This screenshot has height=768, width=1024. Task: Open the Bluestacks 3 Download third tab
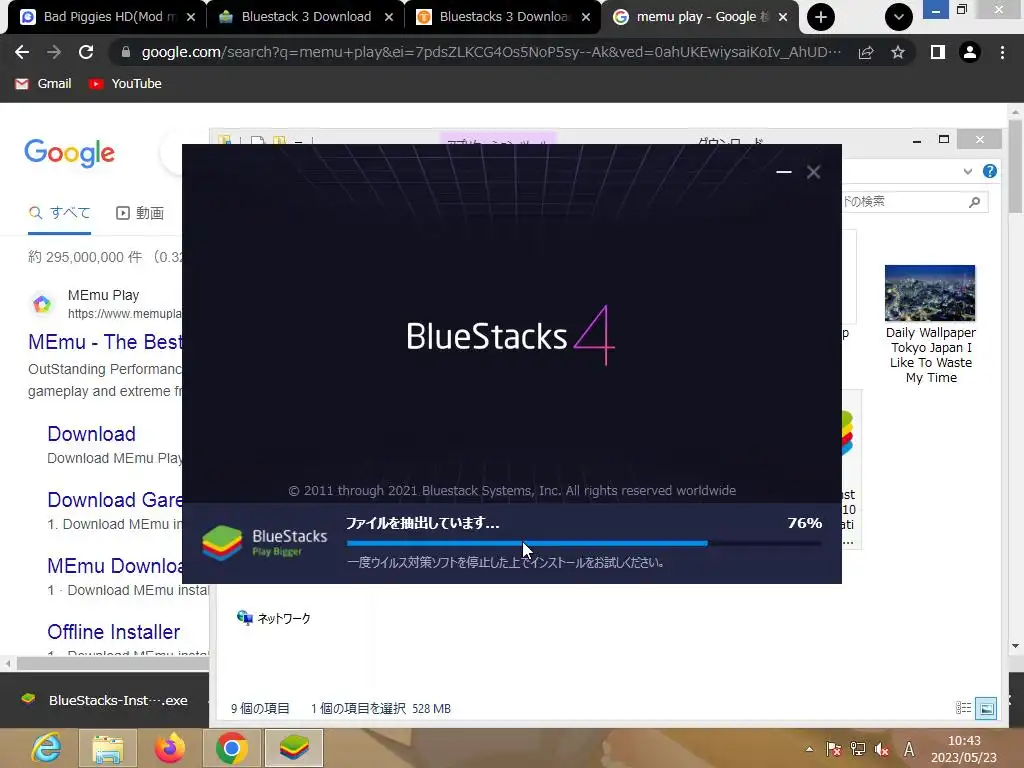click(500, 17)
